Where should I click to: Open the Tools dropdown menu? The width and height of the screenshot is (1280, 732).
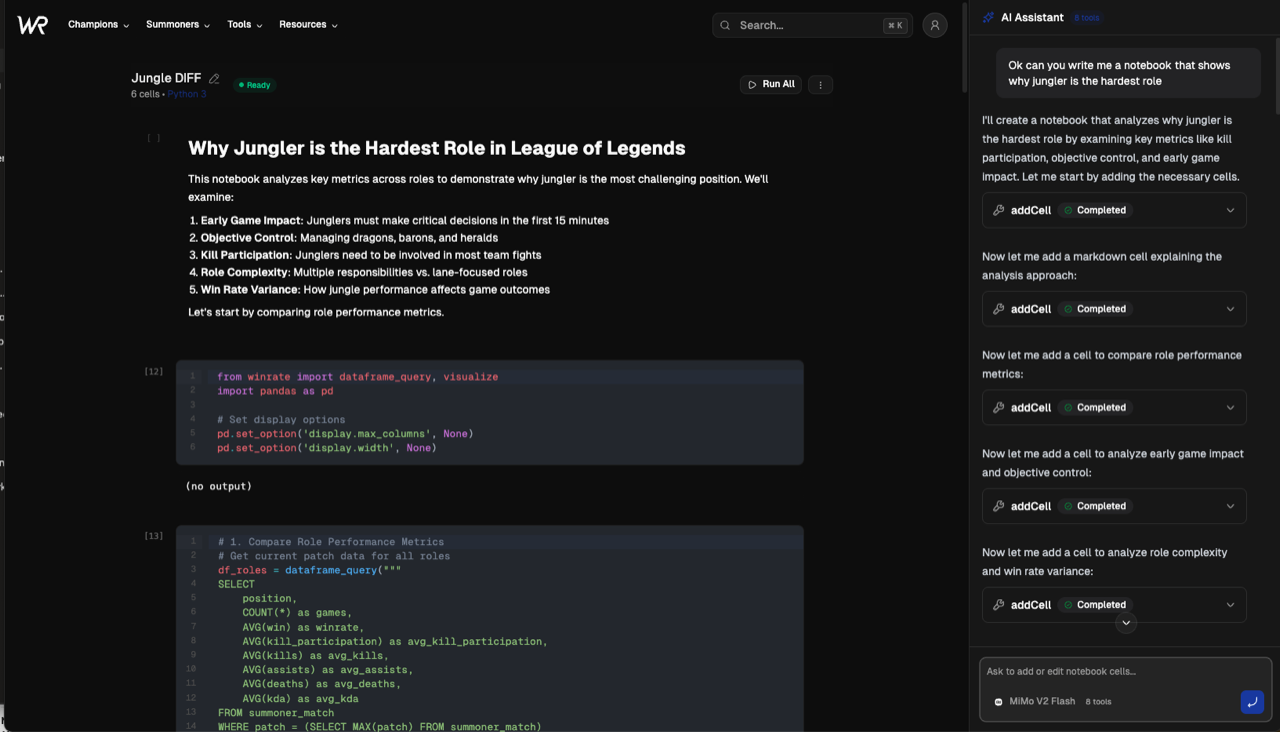coord(245,25)
